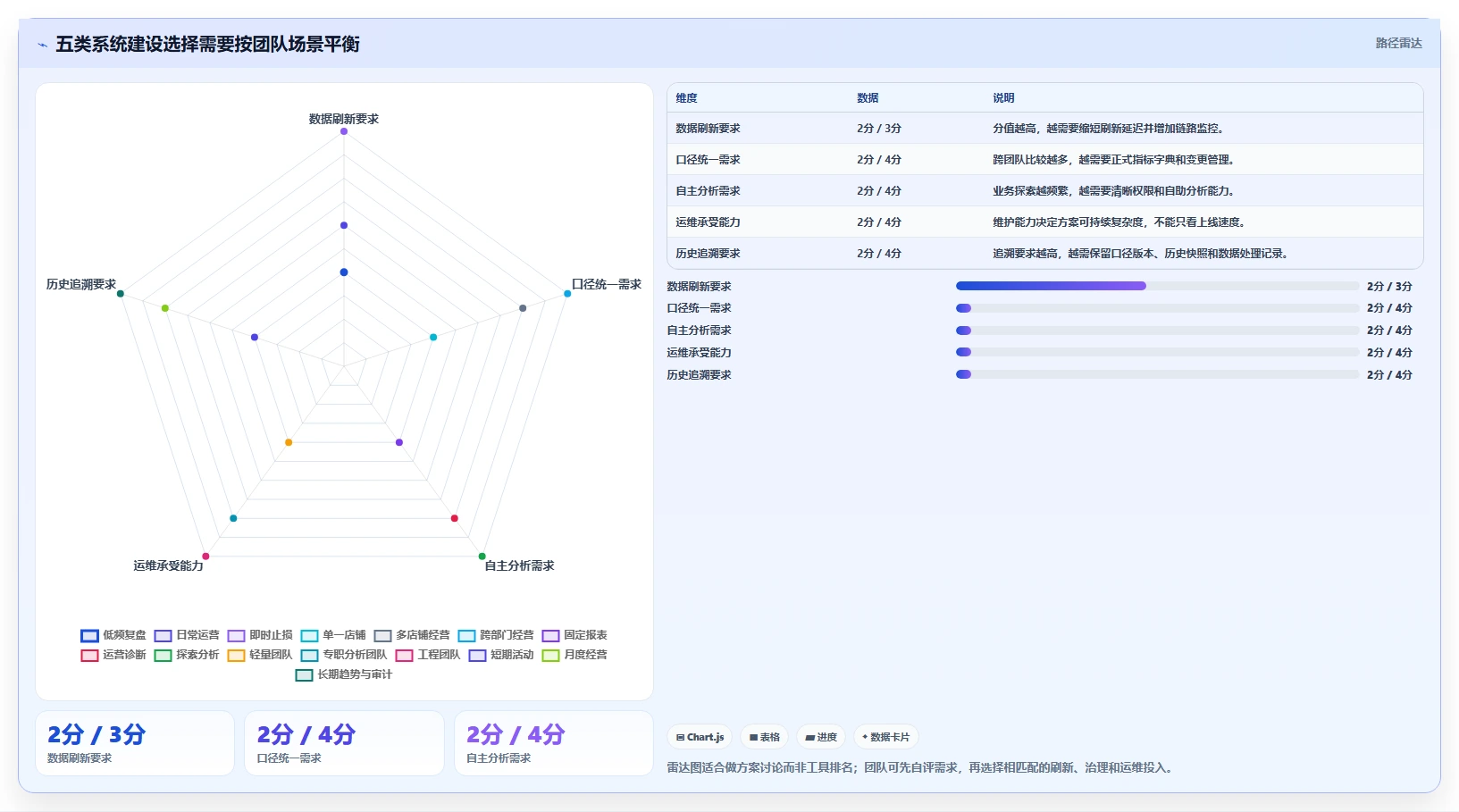Toggle the 跨部门经营 legend series

coord(496,635)
